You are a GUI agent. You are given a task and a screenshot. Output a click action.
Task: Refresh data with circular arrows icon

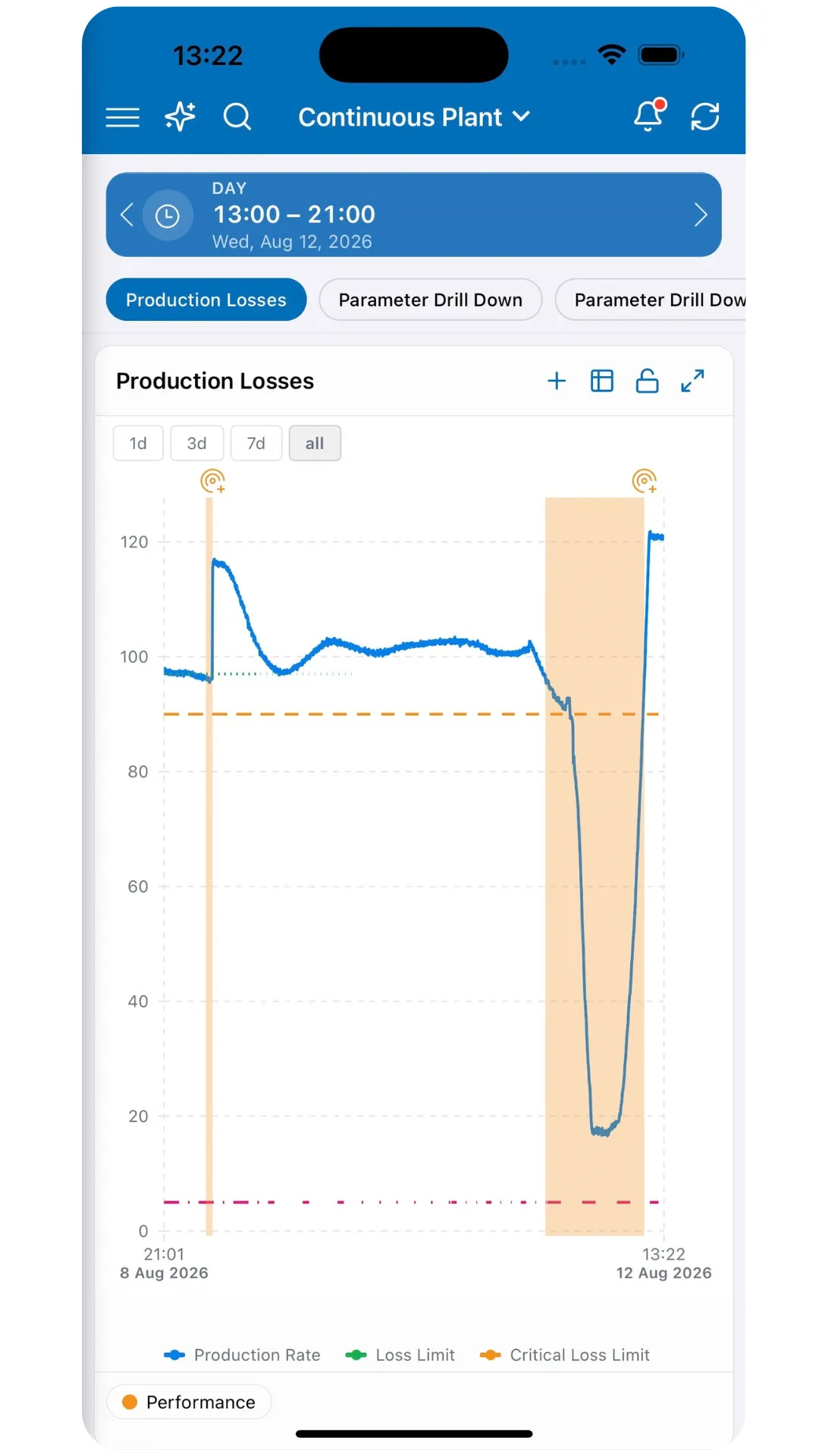tap(705, 117)
